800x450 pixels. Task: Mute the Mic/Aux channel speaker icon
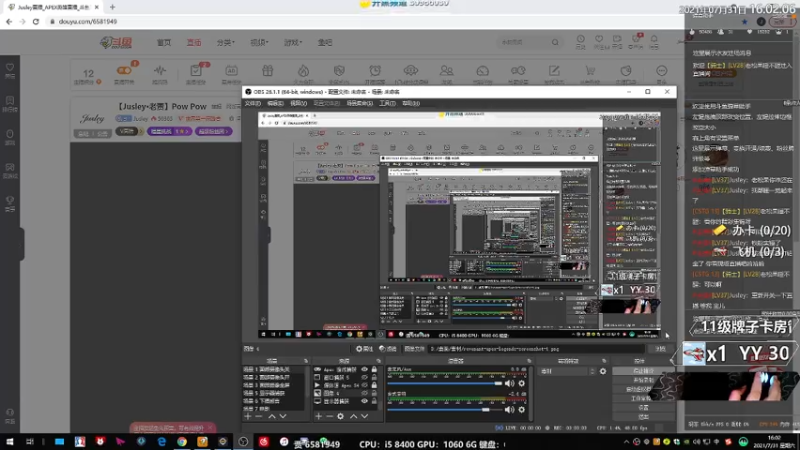(x=509, y=383)
